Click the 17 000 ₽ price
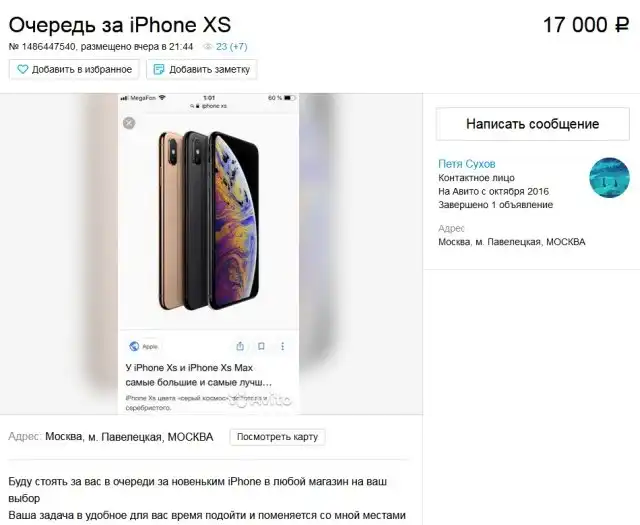640x525 pixels. (x=586, y=25)
